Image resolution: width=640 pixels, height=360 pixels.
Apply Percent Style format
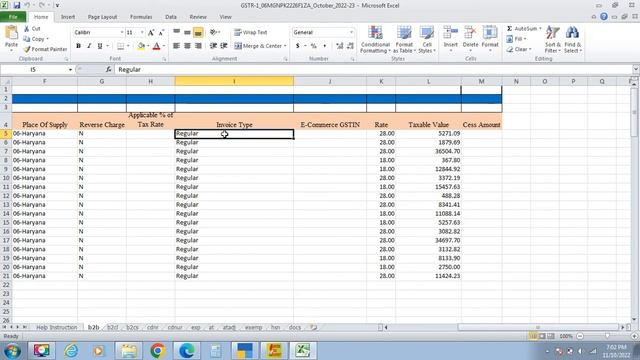(313, 46)
